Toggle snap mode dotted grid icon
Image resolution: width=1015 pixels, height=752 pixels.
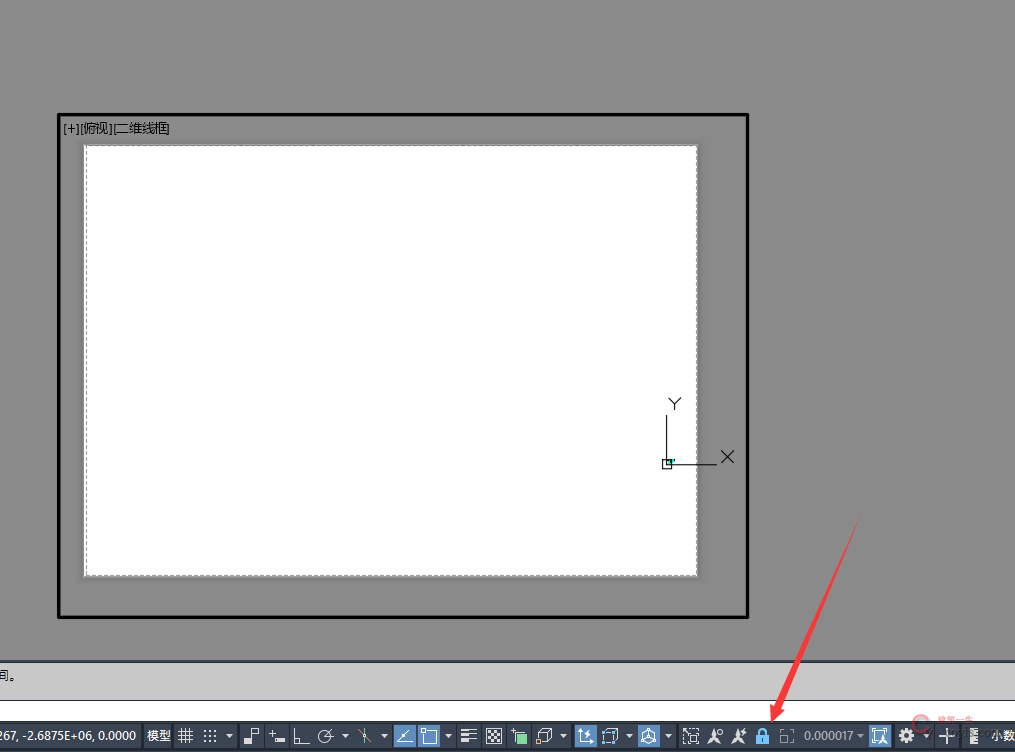pos(210,737)
